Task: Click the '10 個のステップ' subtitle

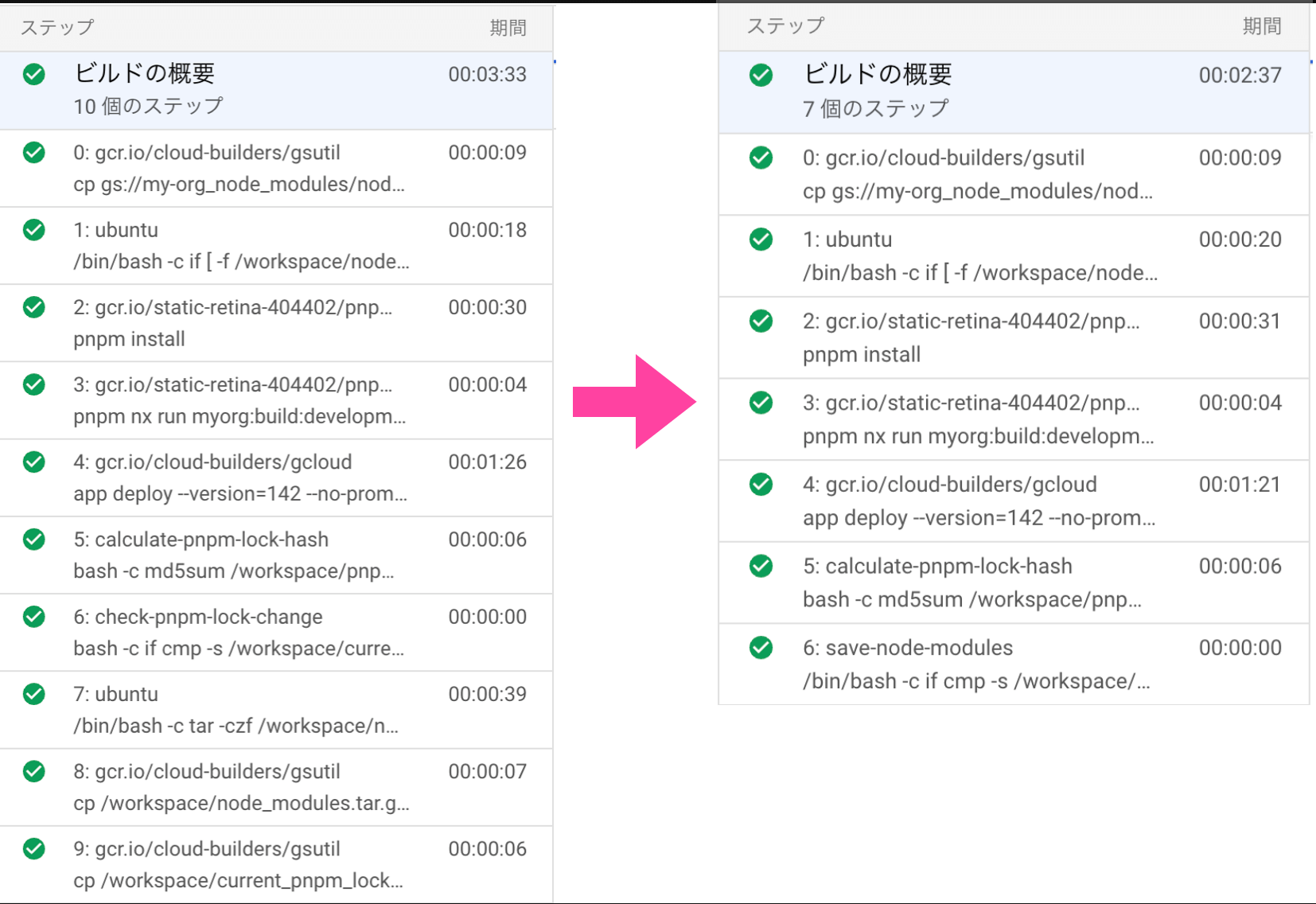Action: tap(148, 106)
